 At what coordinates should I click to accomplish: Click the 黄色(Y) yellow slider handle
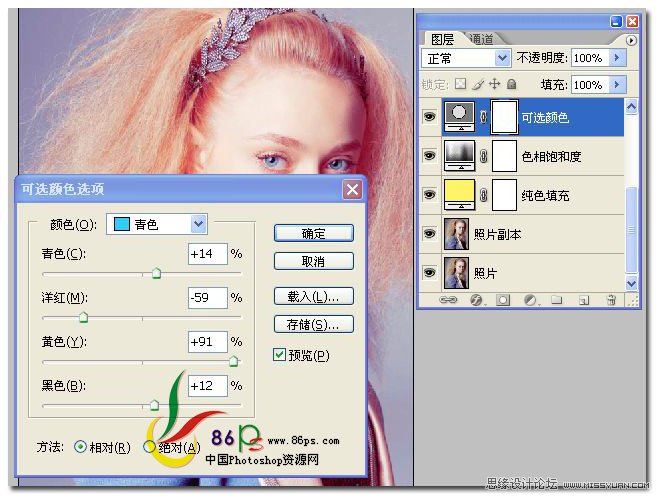pyautogui.click(x=234, y=361)
